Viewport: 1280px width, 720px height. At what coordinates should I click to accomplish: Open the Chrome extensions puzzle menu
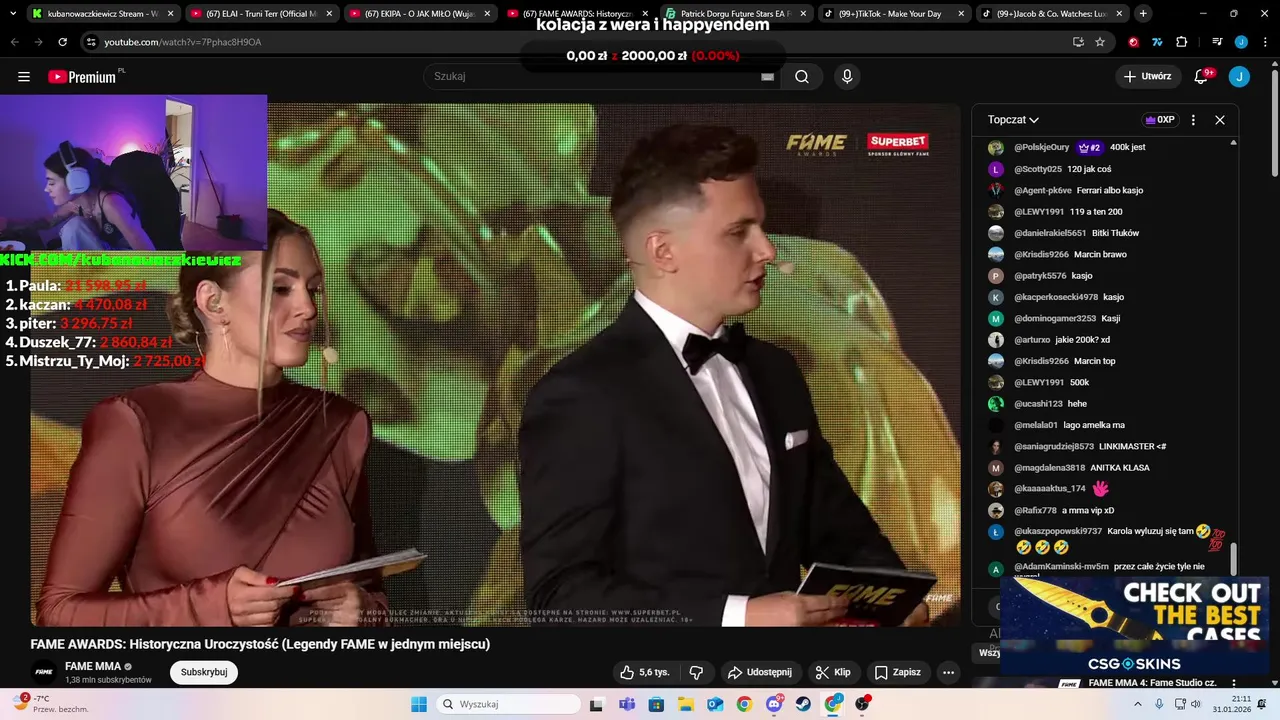[x=1181, y=42]
